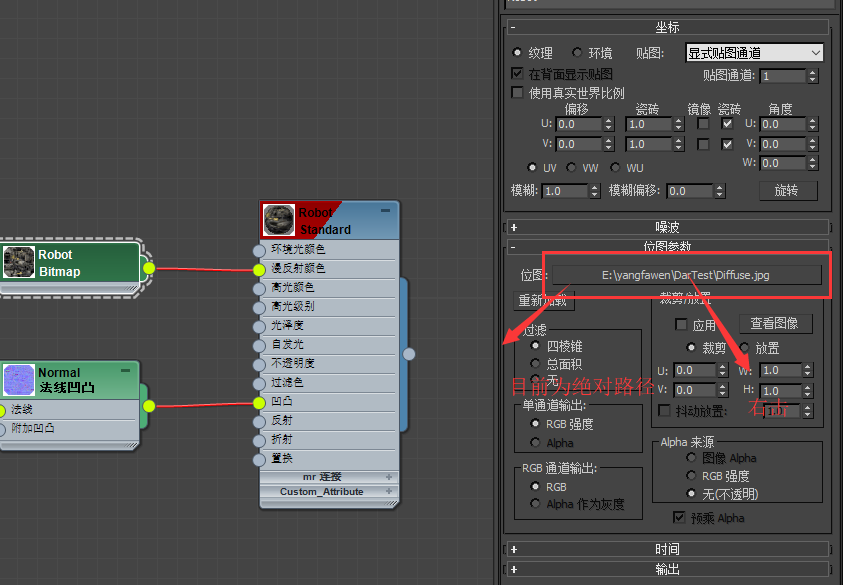
Task: Toggle 在背面显示贴图 checkbox
Action: pyautogui.click(x=517, y=73)
